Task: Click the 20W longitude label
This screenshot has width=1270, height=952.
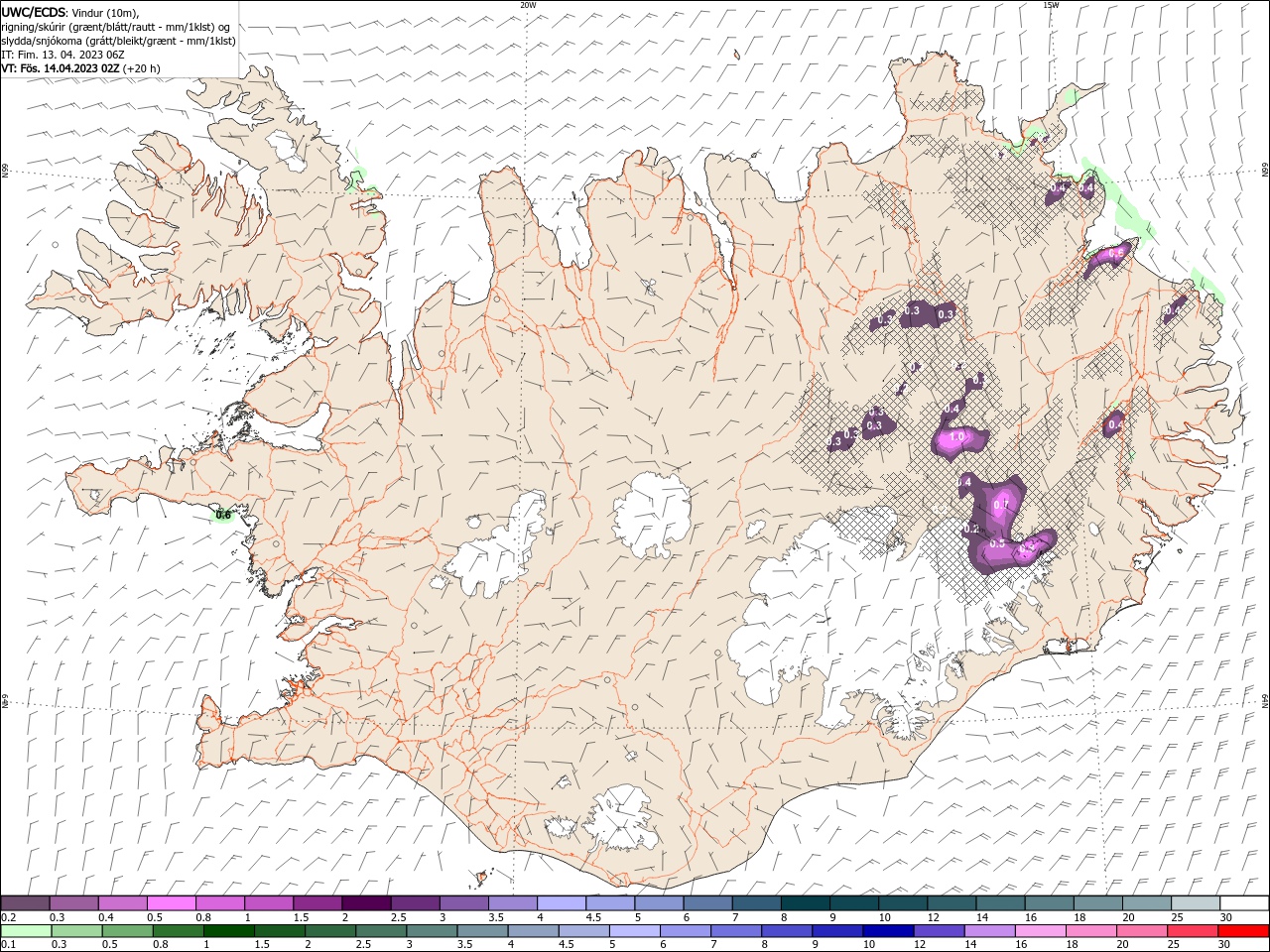Action: tap(528, 5)
